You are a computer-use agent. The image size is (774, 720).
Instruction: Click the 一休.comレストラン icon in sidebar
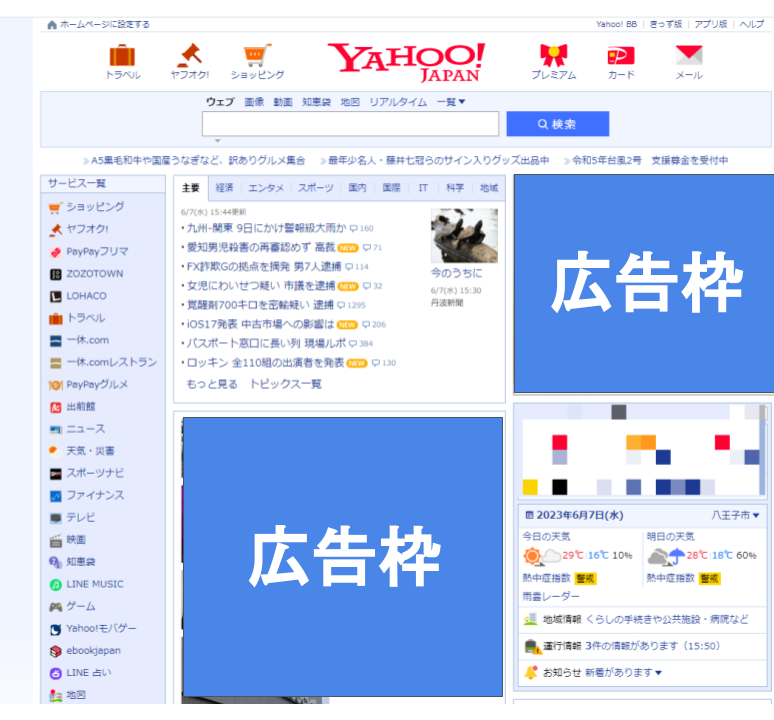click(56, 363)
